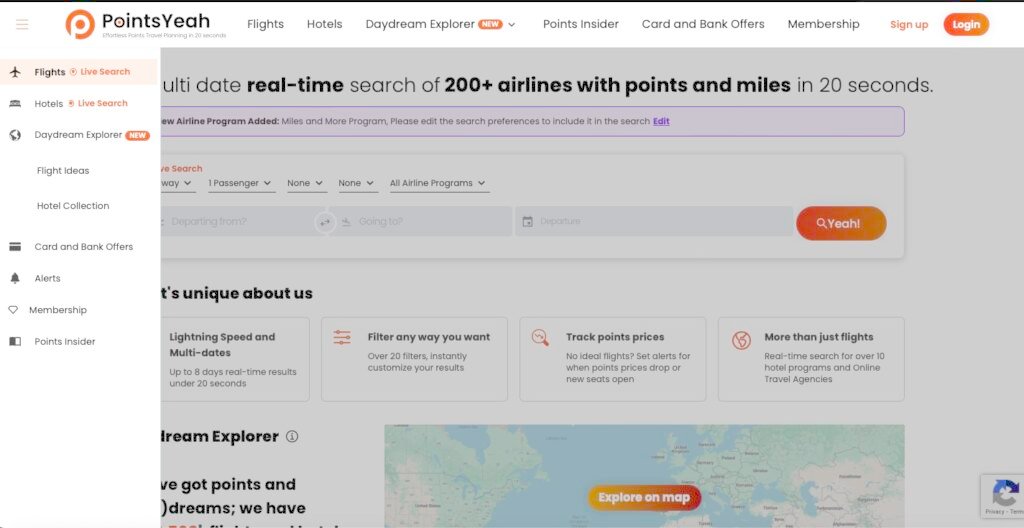
Task: Open Flight Ideas in sidebar
Action: [x=63, y=171]
